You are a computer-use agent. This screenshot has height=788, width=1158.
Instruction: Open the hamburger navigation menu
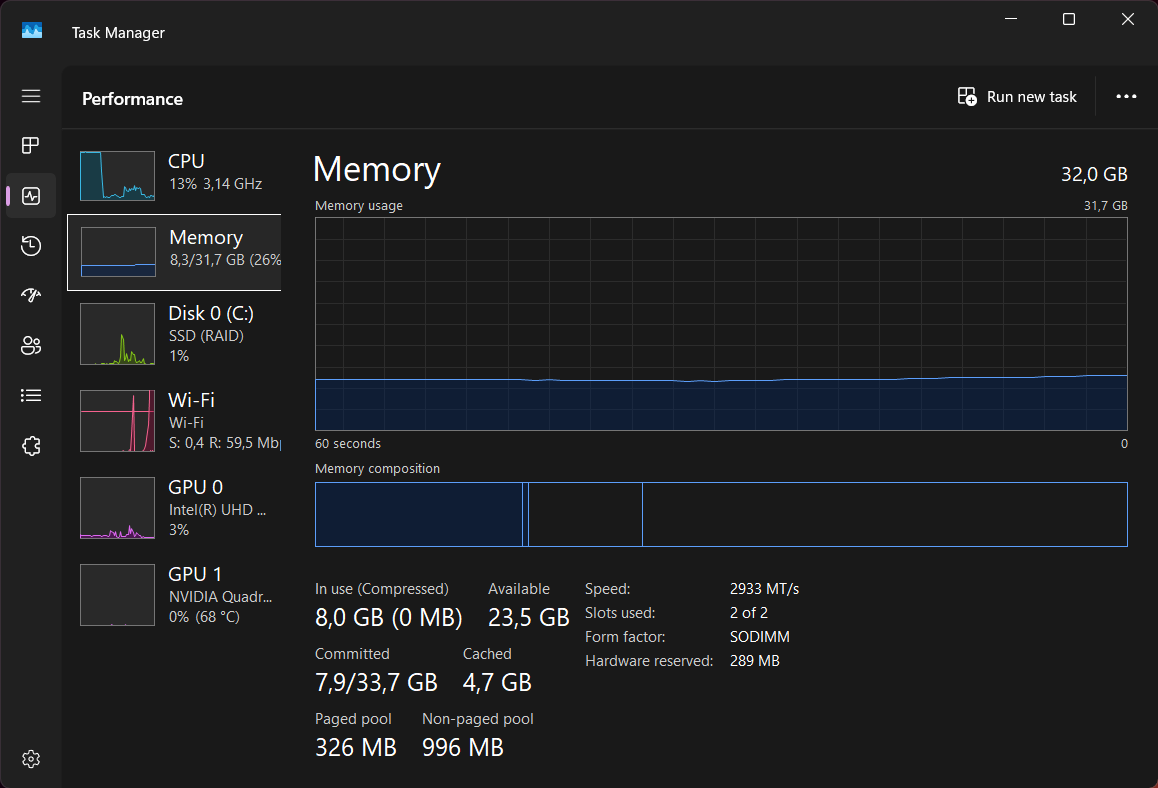[31, 97]
